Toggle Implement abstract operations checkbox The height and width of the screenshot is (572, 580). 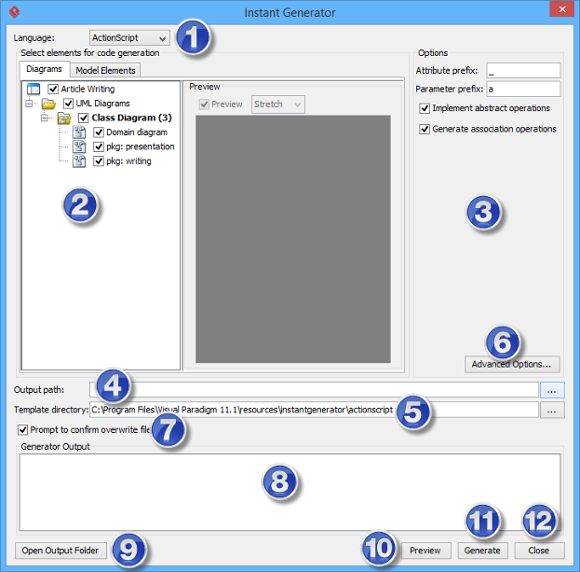(424, 108)
